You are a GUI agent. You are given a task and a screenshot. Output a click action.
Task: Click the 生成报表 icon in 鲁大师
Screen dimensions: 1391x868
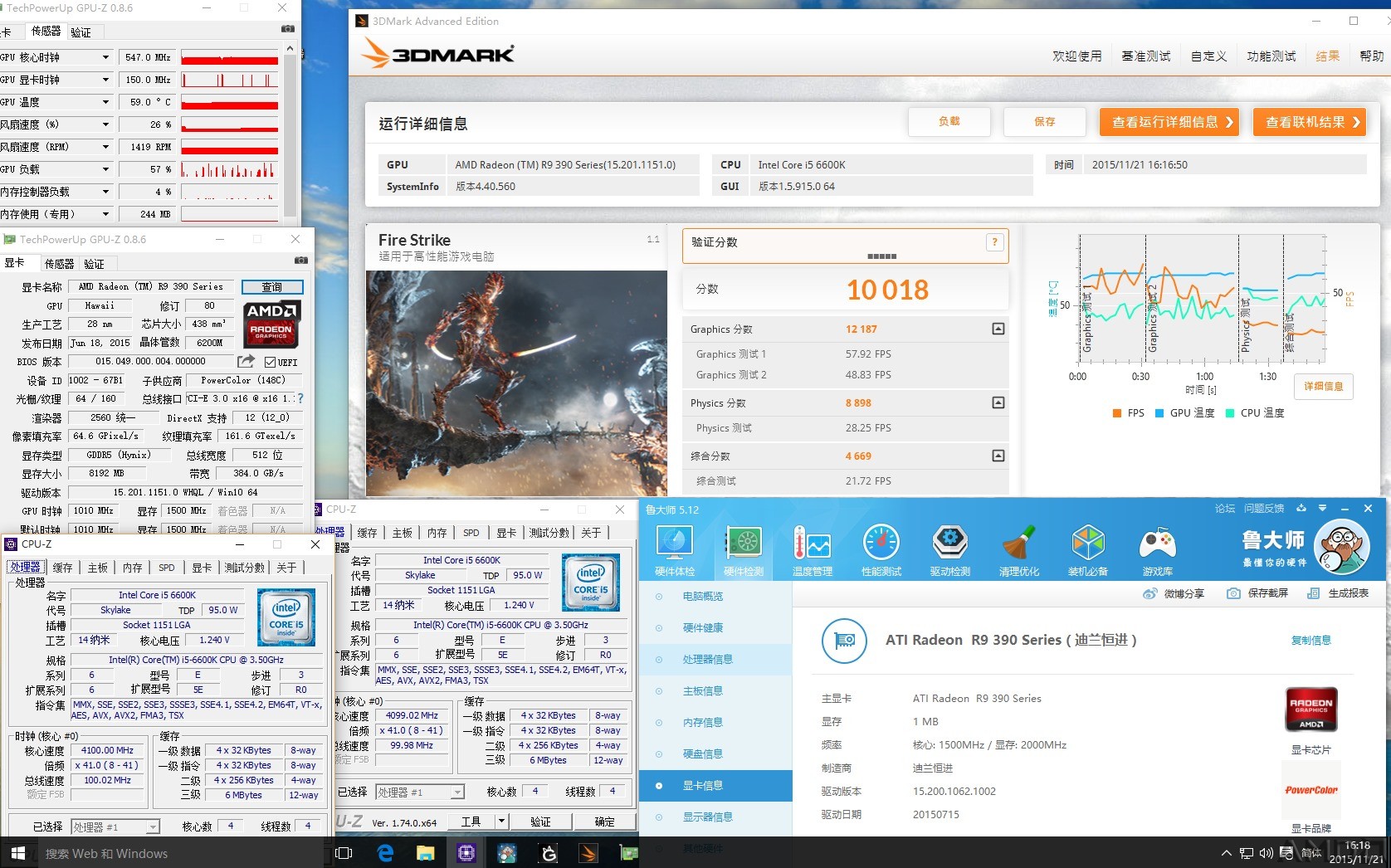[x=1313, y=593]
